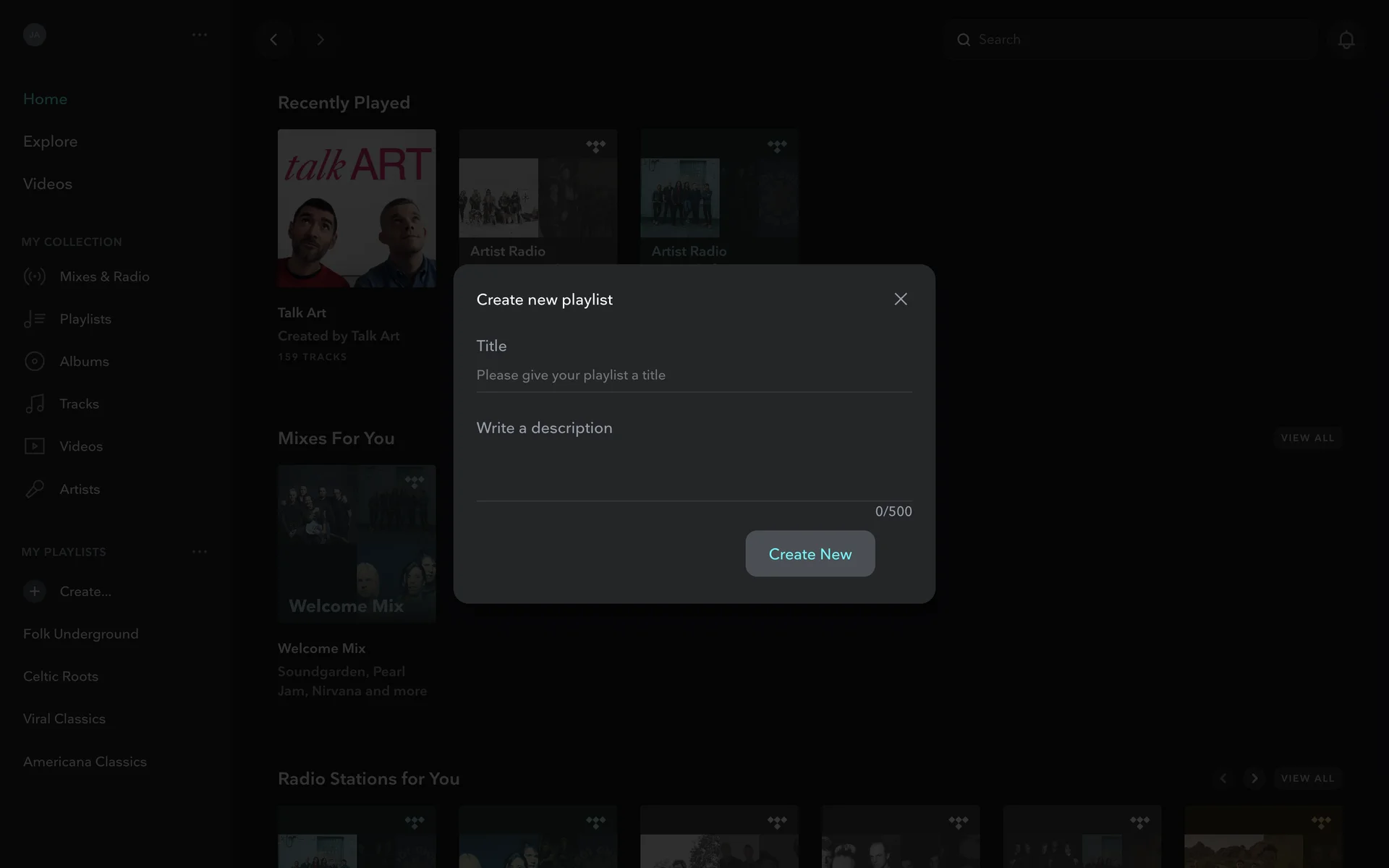
Task: Click View All for Mixes For You
Action: coord(1307,438)
